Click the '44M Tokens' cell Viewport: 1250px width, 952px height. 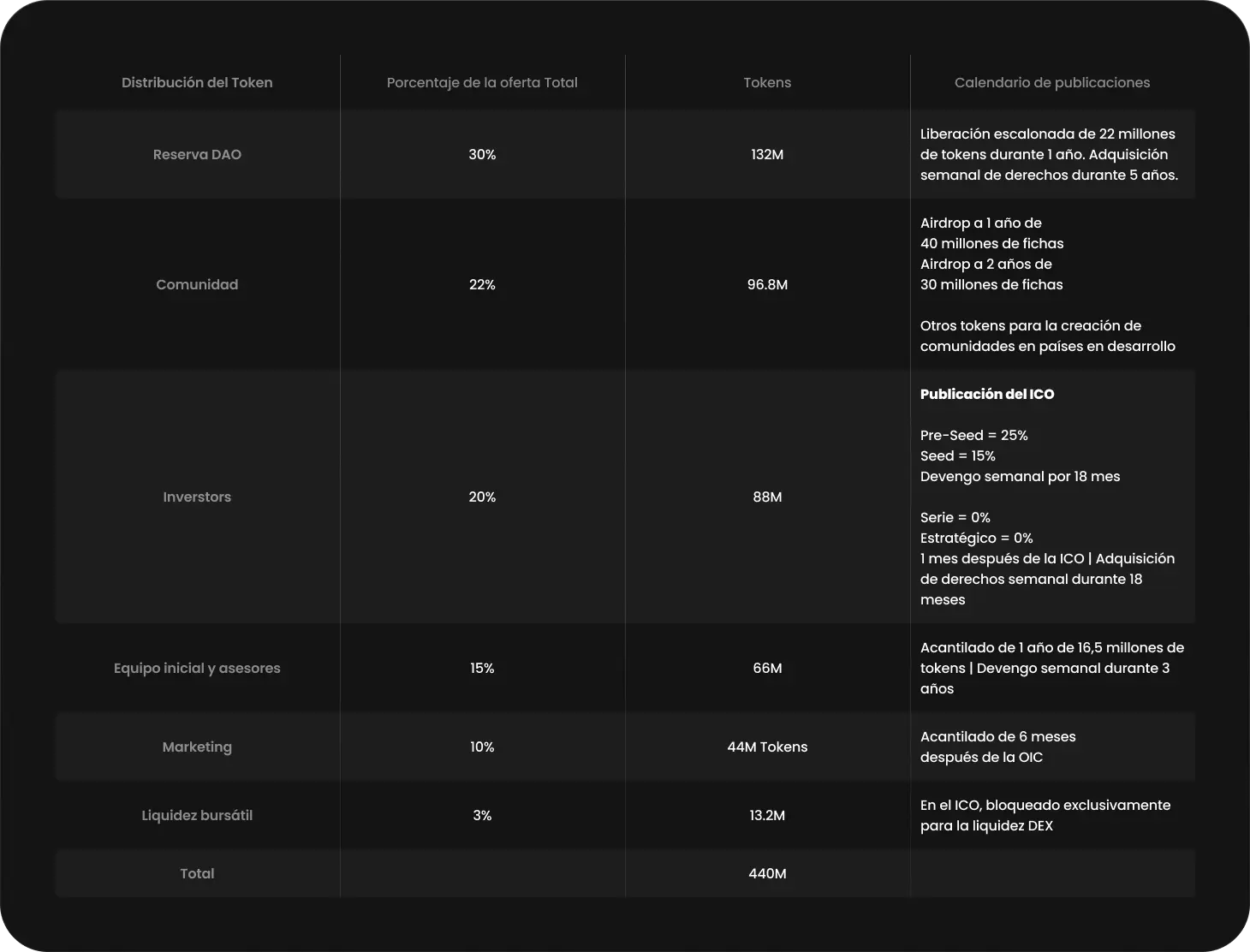[767, 747]
